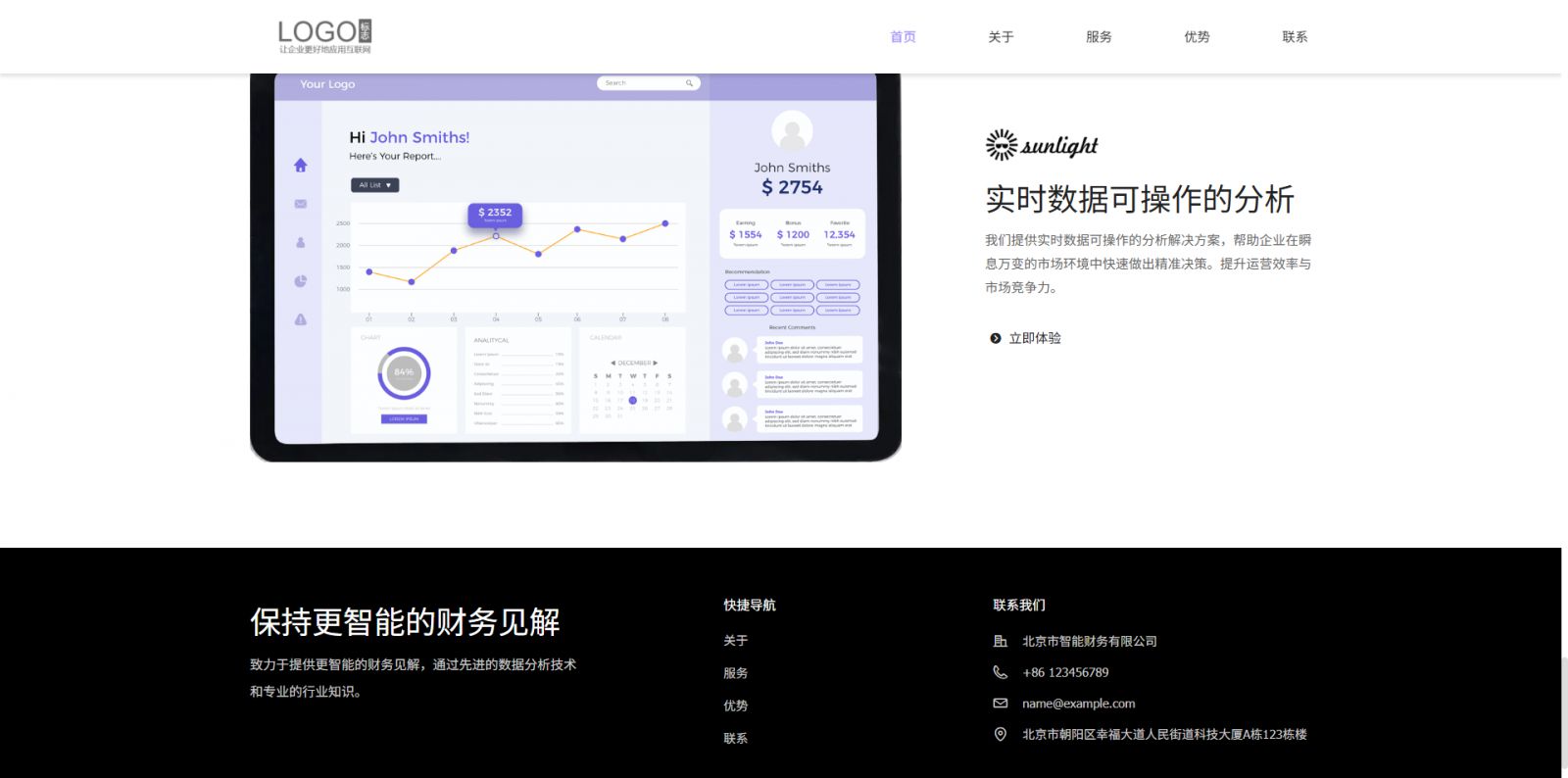Click the envelope icon beside name@example.com
Viewport: 1568px width, 778px height.
coord(1001,704)
